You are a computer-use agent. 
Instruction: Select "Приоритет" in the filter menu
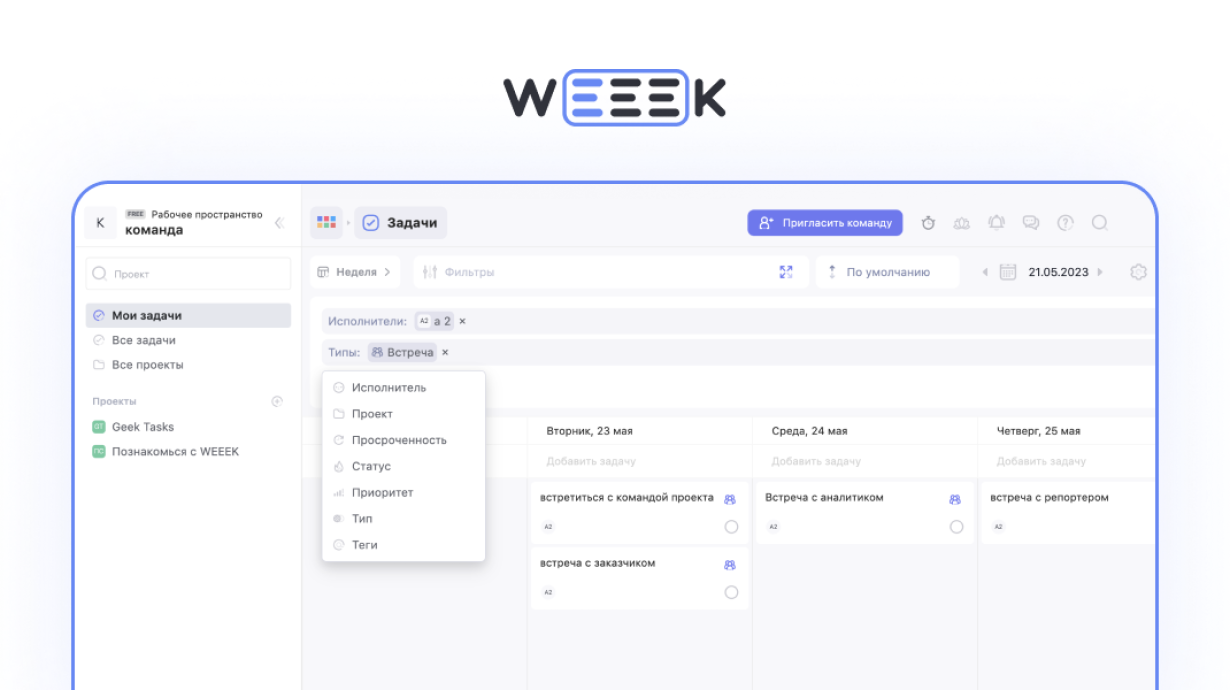(382, 493)
